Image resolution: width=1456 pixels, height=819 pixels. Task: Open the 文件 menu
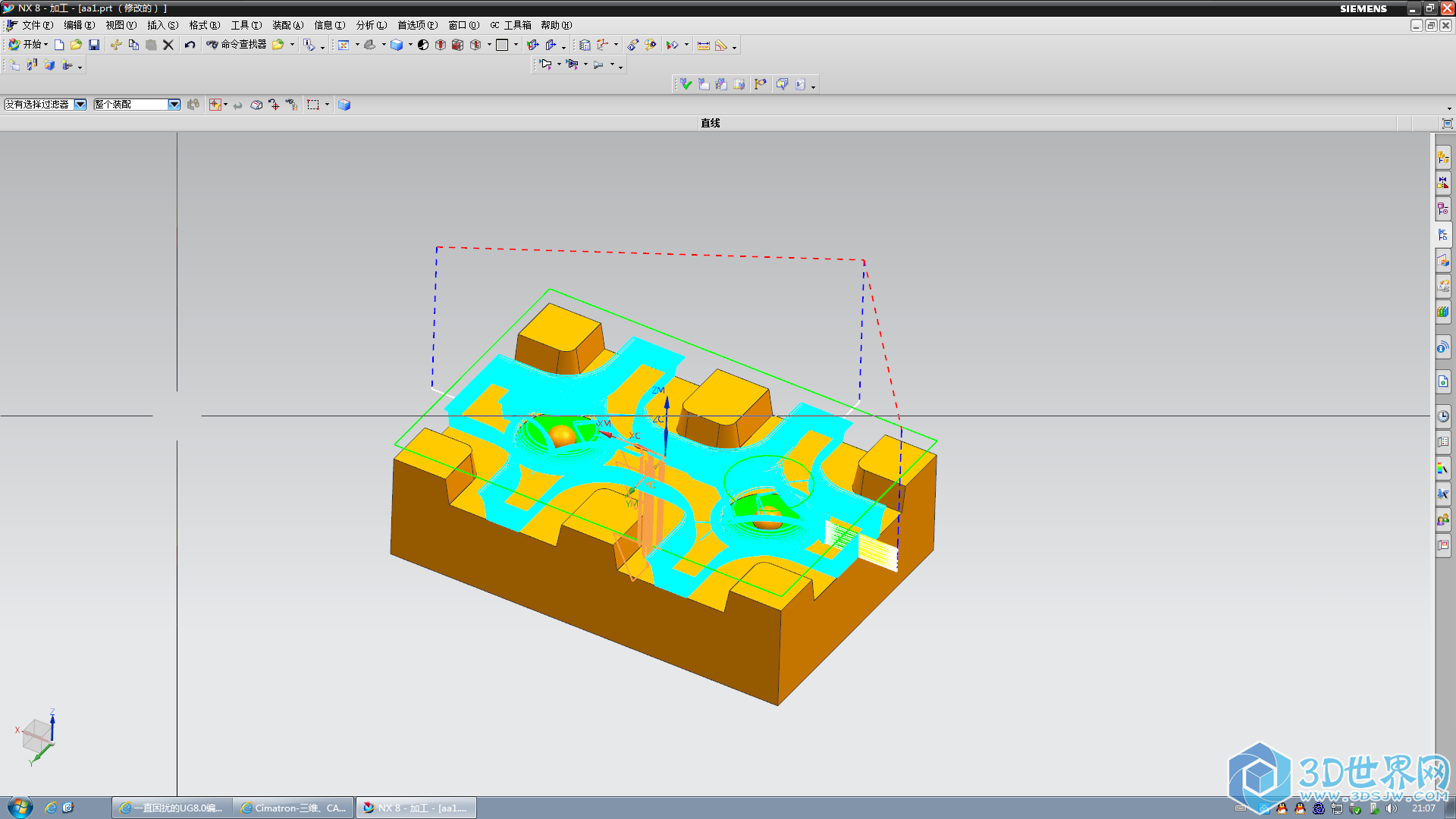pos(36,25)
